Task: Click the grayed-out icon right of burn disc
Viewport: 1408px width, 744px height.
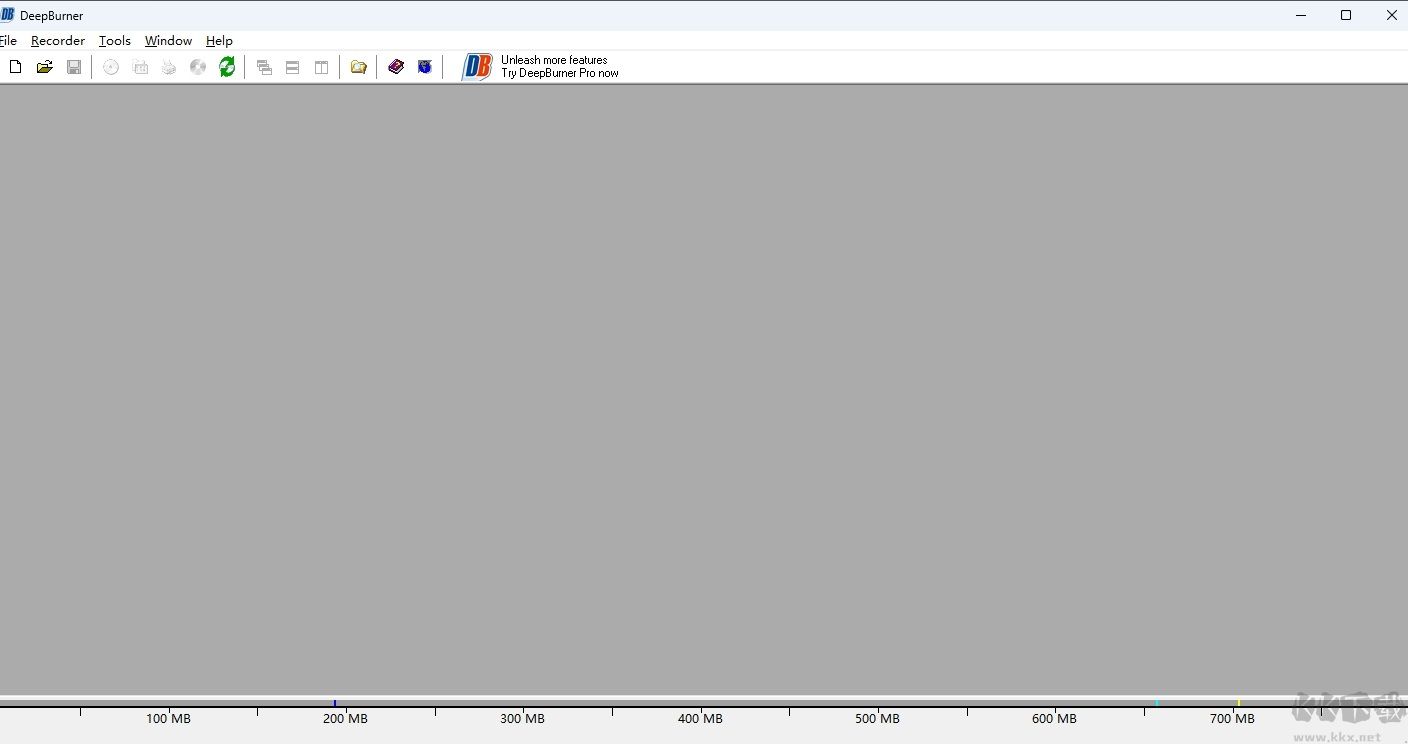Action: (140, 67)
